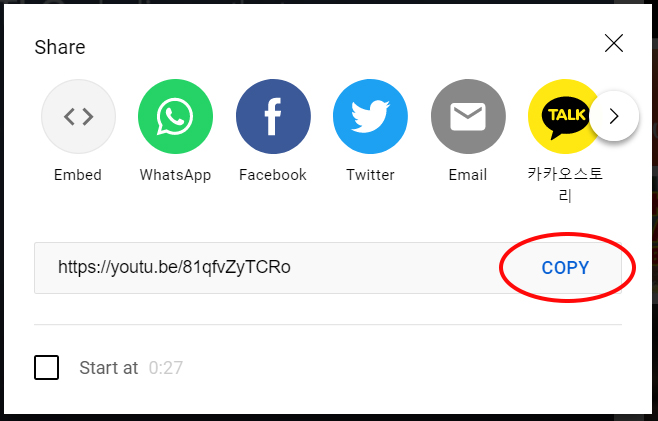Image resolution: width=658 pixels, height=421 pixels.
Task: Share by Email envelope icon
Action: coord(468,116)
